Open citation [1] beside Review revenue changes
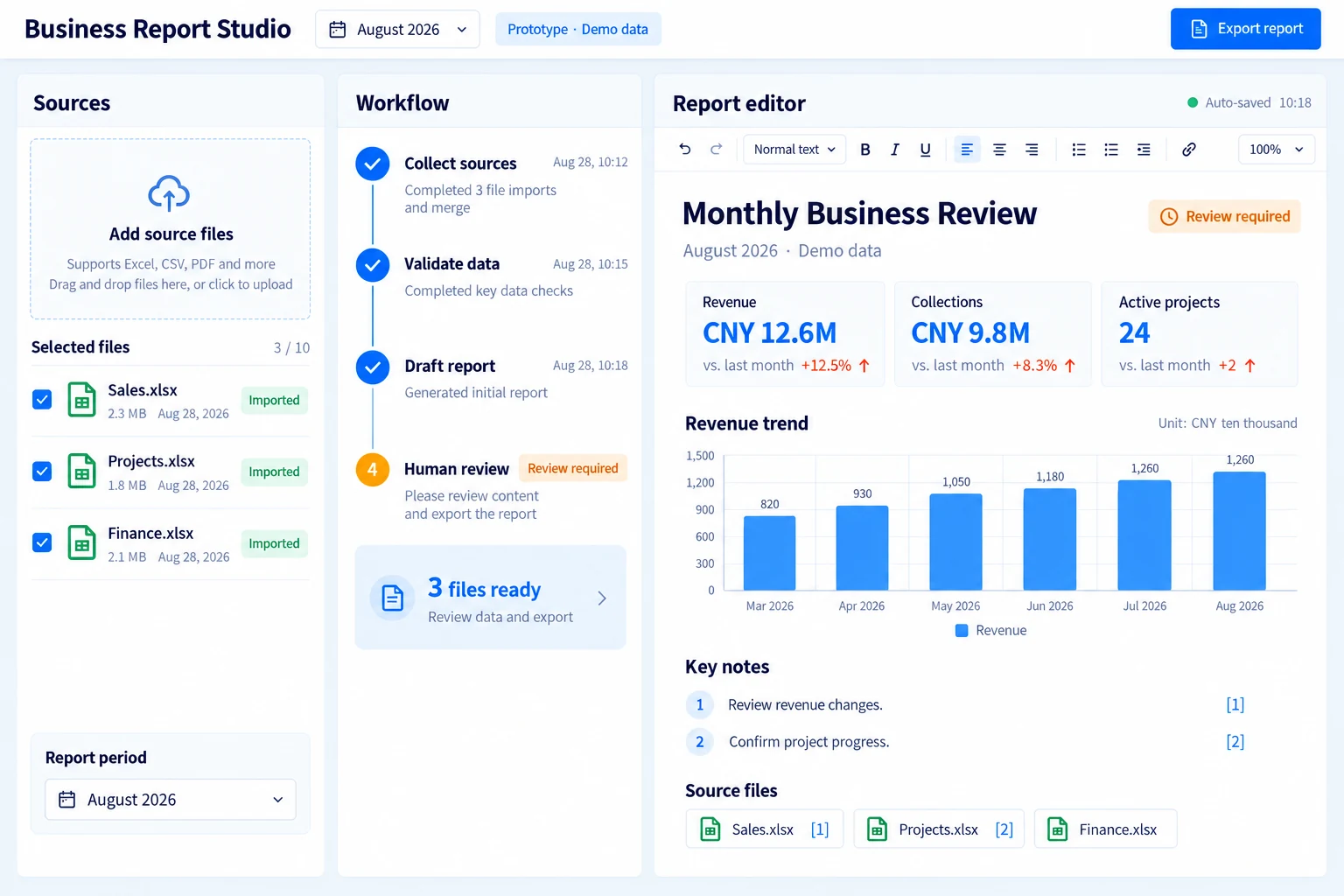1344x896 pixels. pyautogui.click(x=1235, y=704)
